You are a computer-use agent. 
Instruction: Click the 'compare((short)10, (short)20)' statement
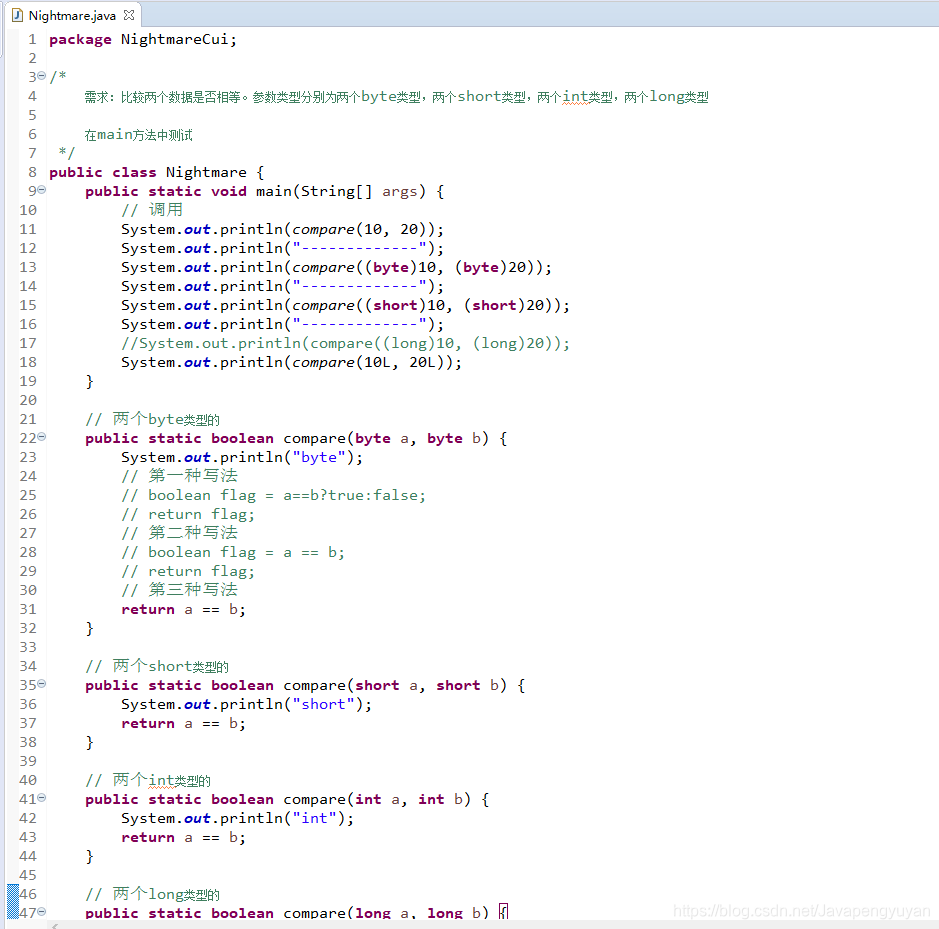point(346,305)
